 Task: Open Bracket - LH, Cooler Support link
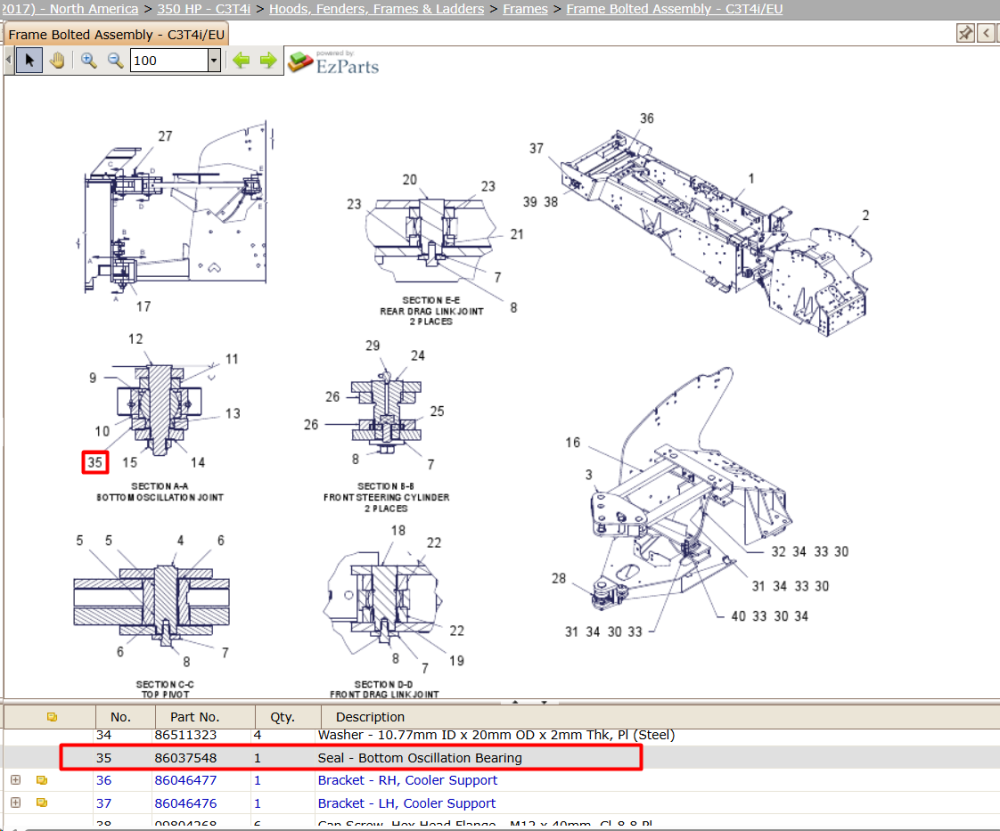(x=406, y=803)
